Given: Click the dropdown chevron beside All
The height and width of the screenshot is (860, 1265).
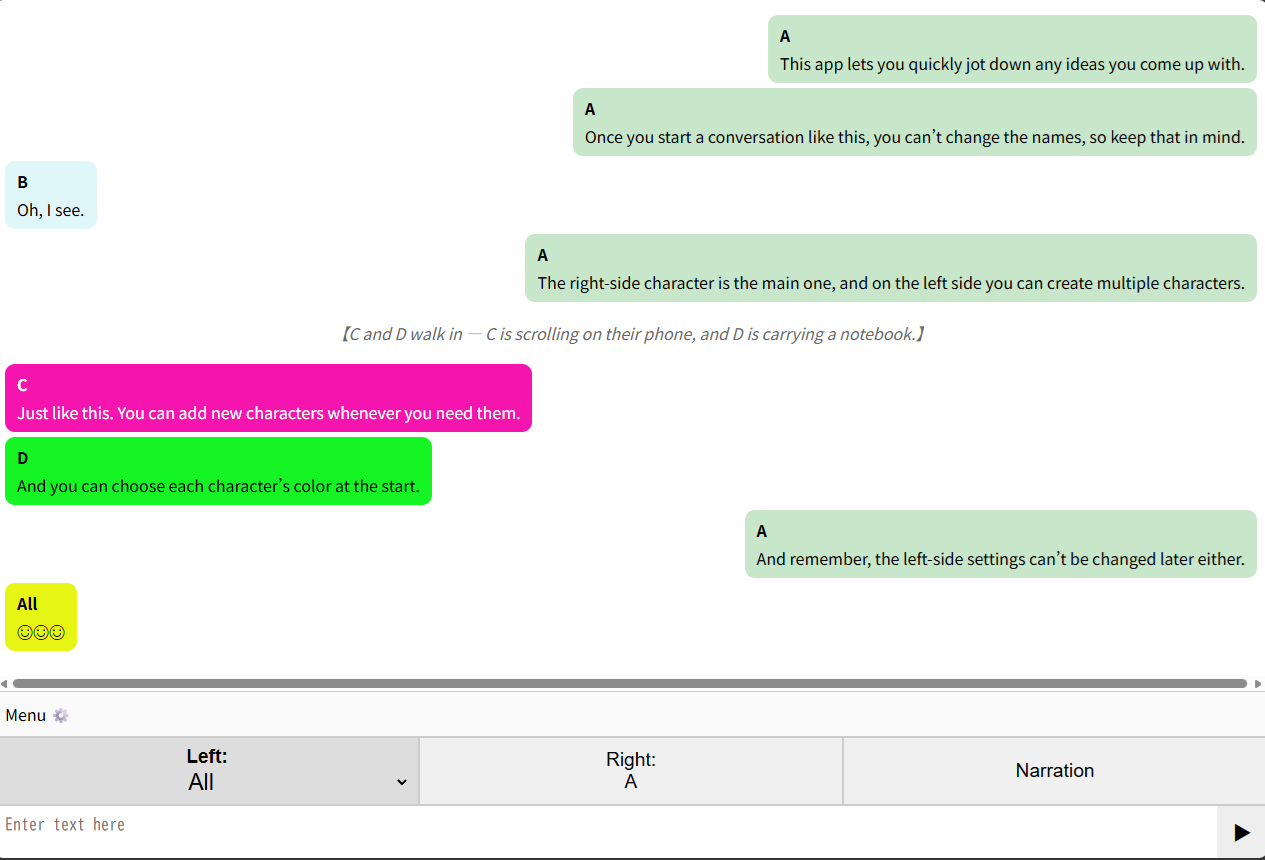Looking at the screenshot, I should tap(401, 782).
